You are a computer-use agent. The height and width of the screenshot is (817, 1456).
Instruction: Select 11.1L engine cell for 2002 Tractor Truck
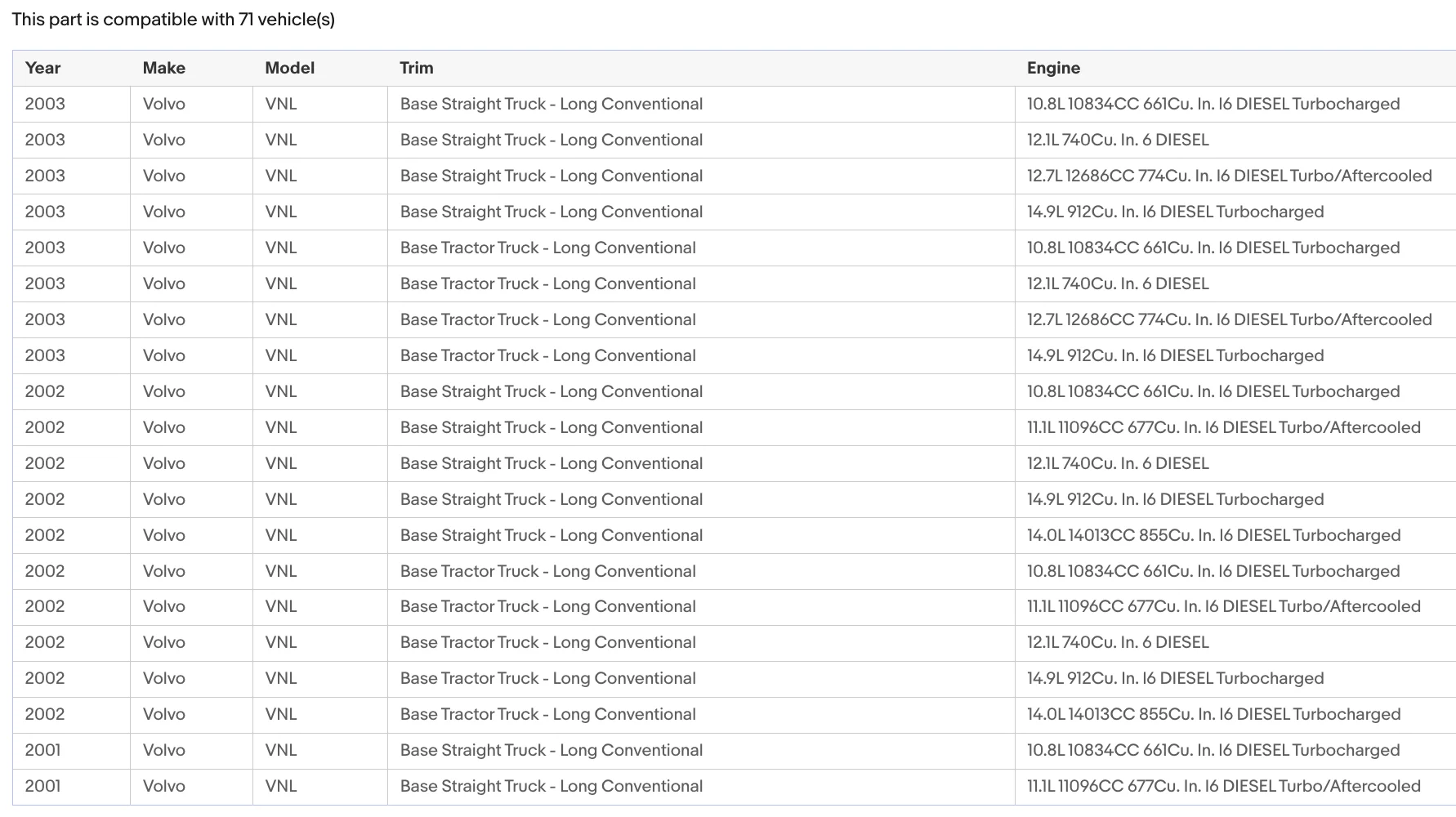pyautogui.click(x=1235, y=606)
